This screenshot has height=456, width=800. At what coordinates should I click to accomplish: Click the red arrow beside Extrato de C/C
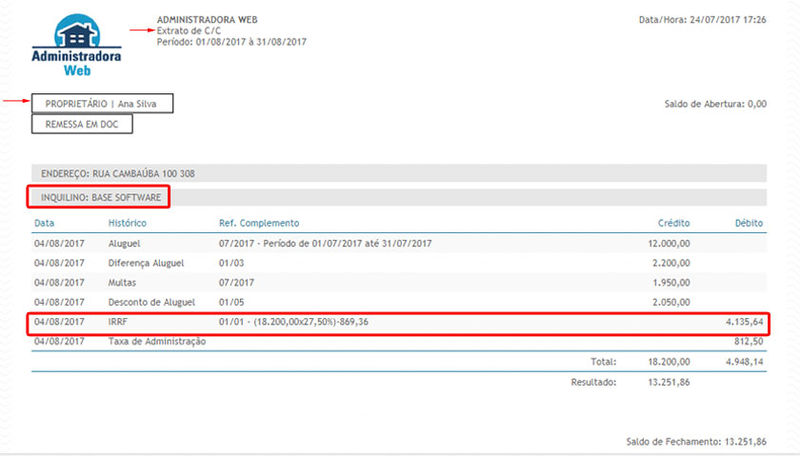click(140, 30)
